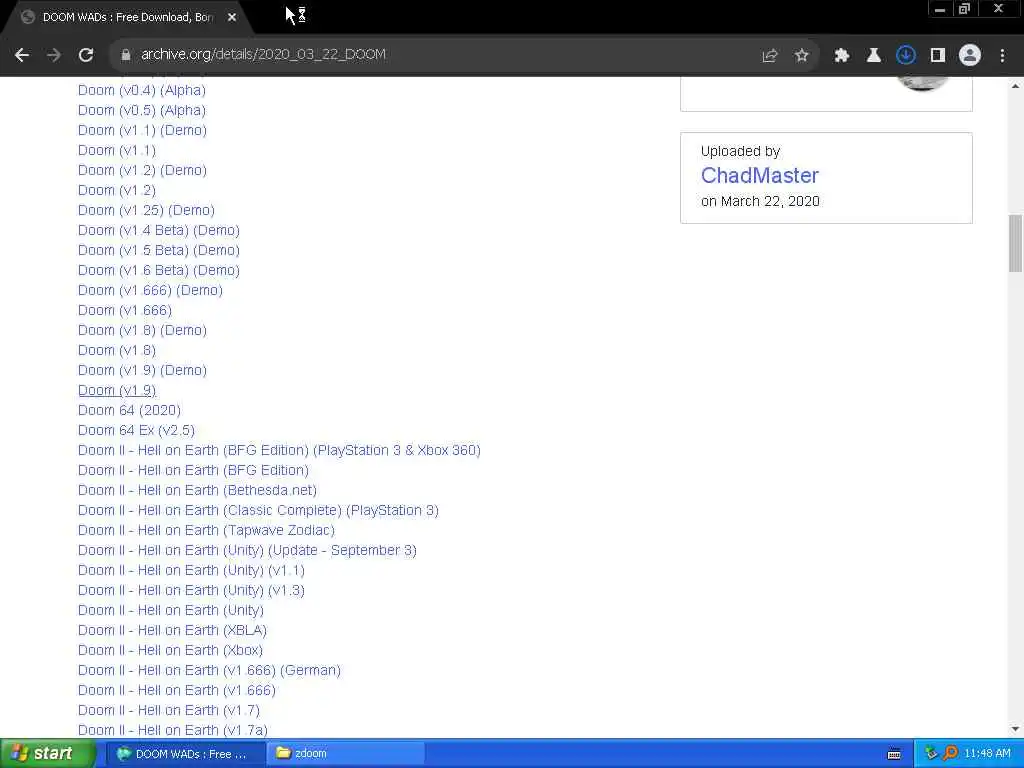Open Doom II - Hell on Earth (v1.7a)
Screen dimensions: 1024x768
click(172, 729)
